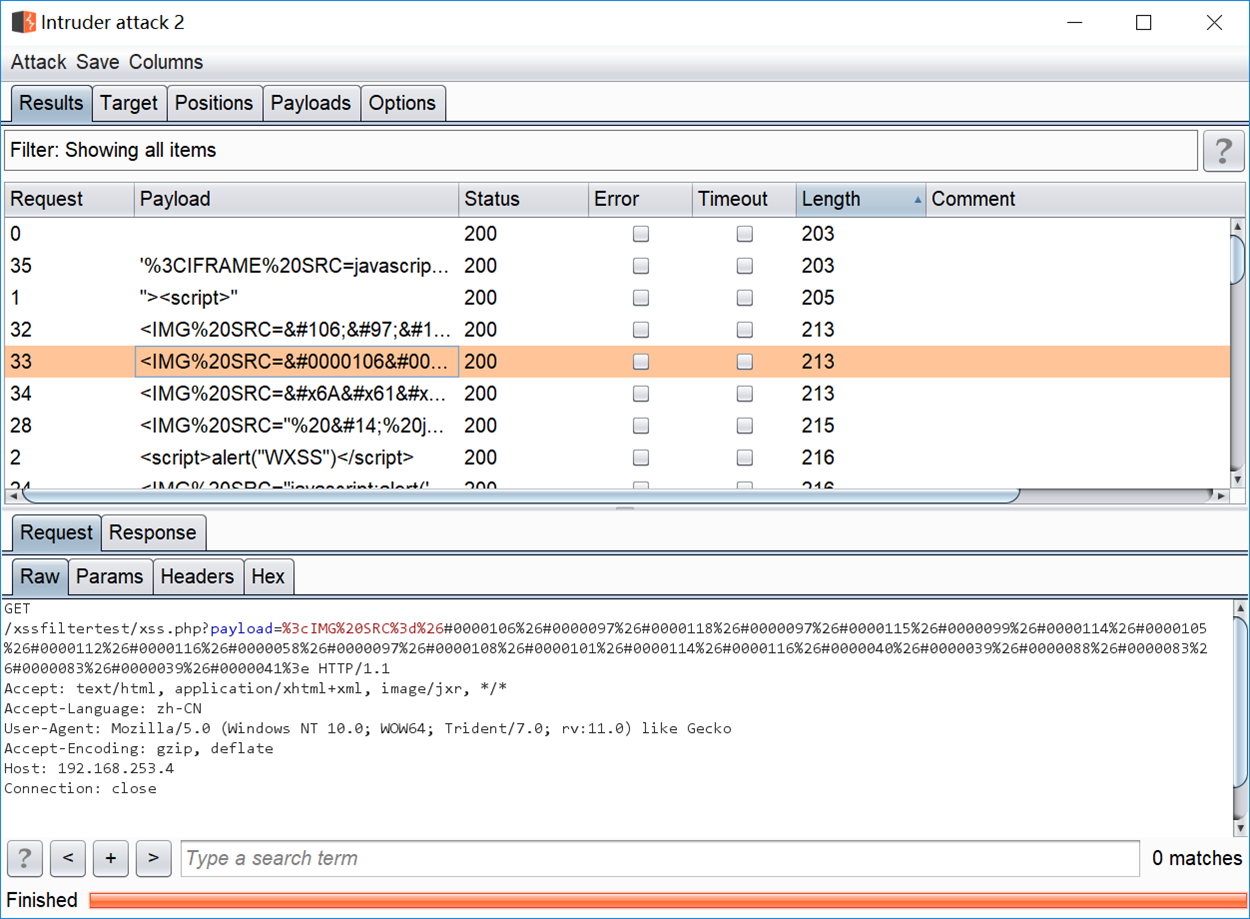Viewport: 1250px width, 919px height.
Task: Open the filter help question-mark button
Action: (1223, 151)
